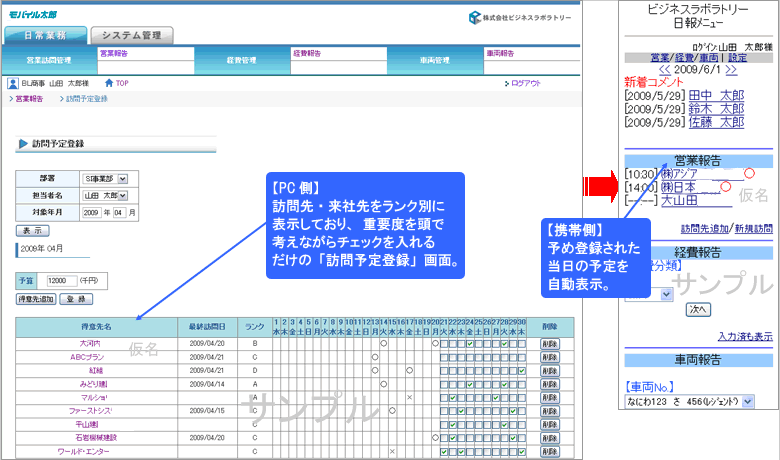
Task: Click the 訪問予定登録 breadcrumb link
Action: pyautogui.click(x=87, y=99)
